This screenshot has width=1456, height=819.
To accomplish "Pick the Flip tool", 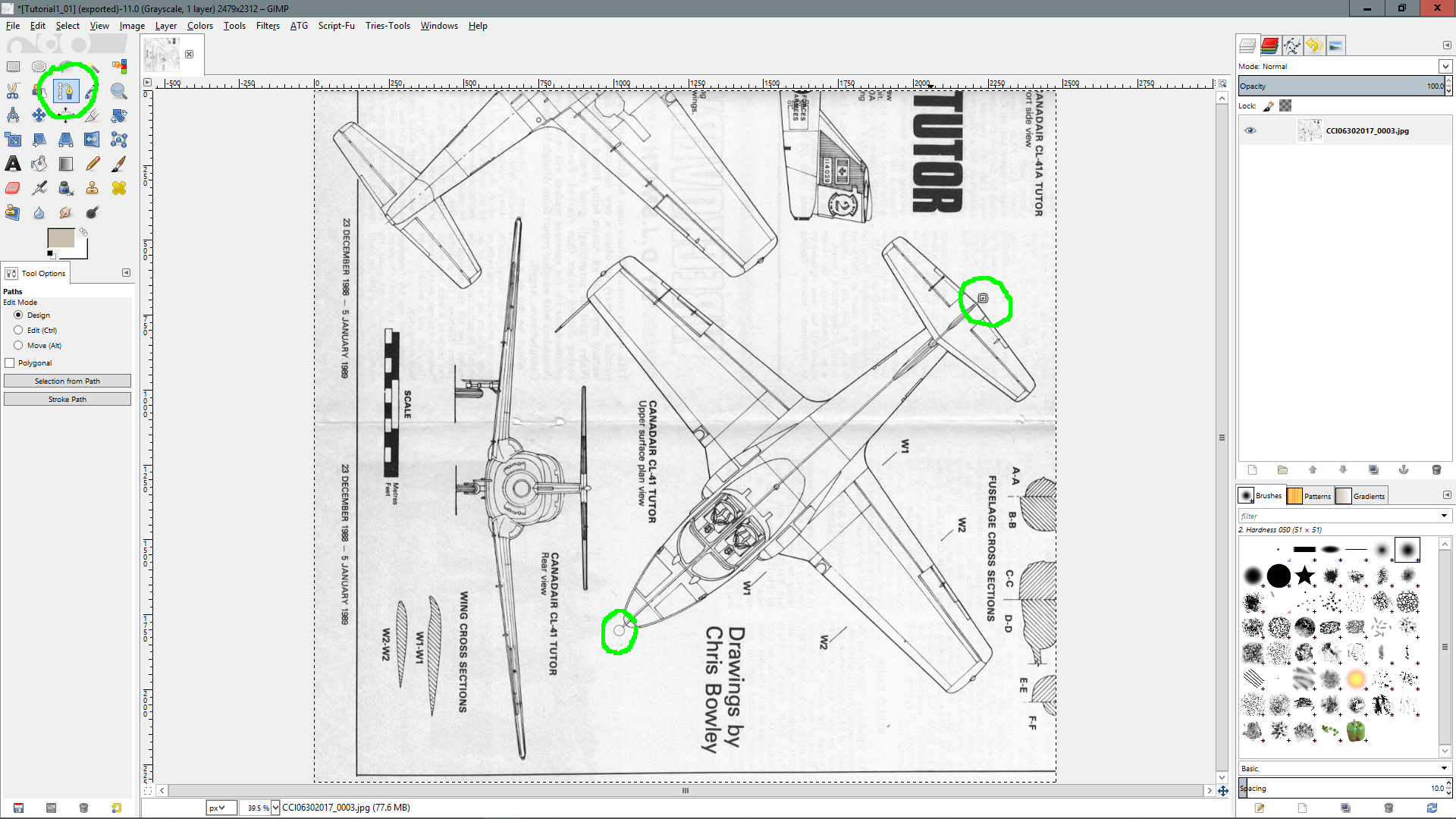I will point(92,140).
